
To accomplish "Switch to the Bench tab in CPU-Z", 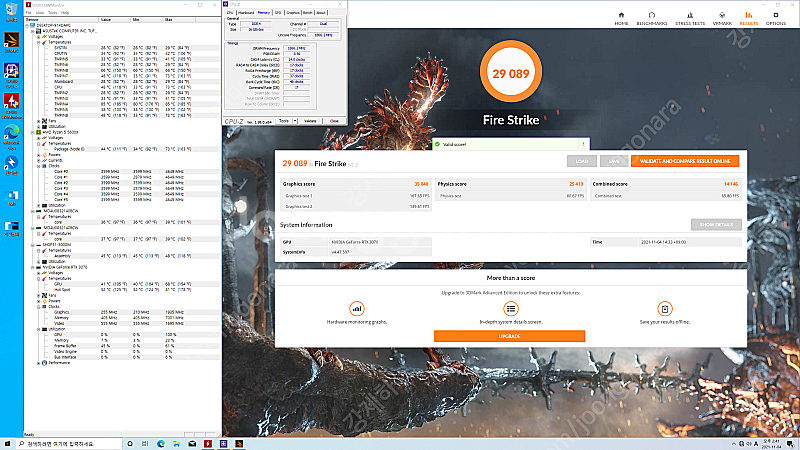I will coord(308,12).
